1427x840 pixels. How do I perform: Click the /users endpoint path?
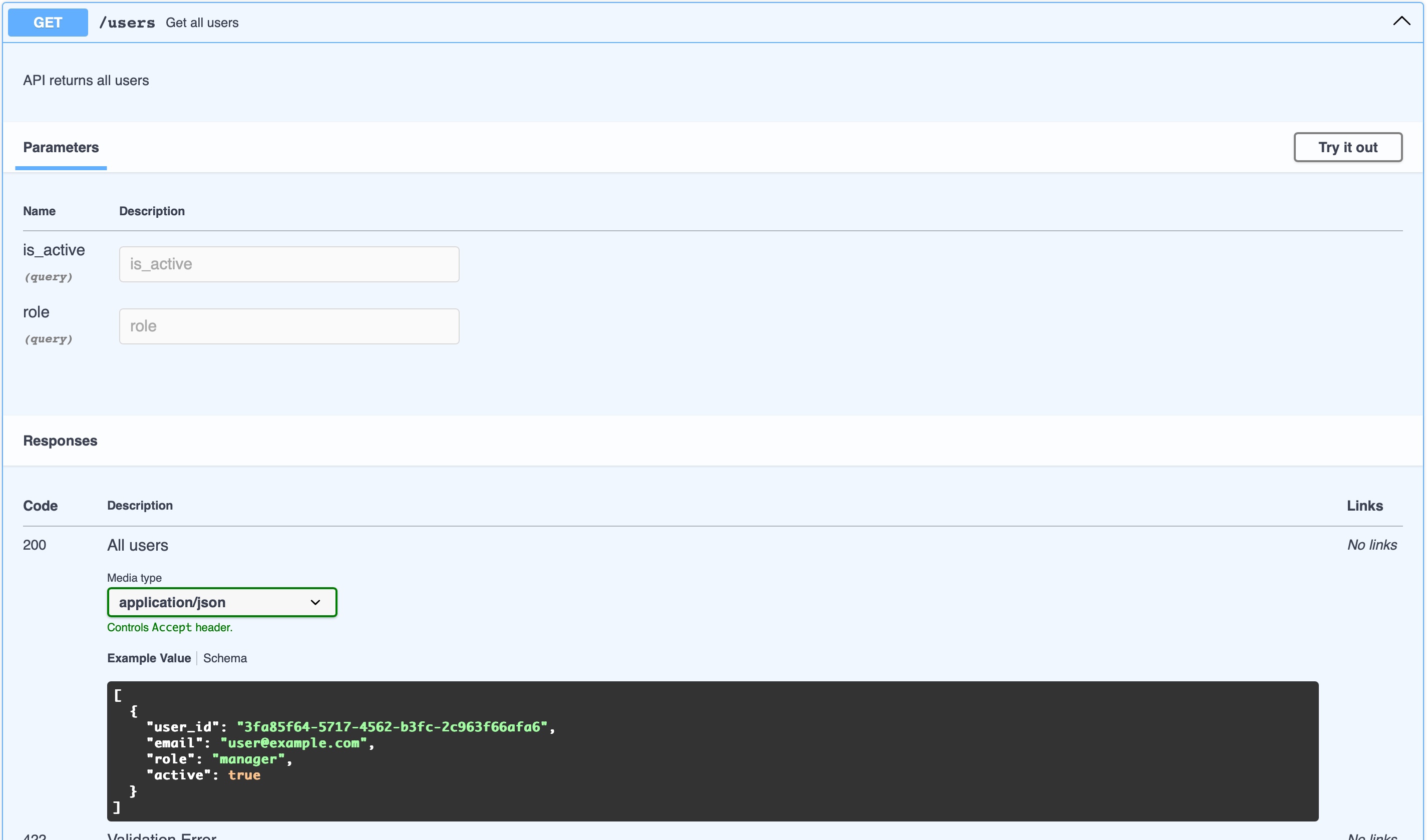click(x=127, y=23)
